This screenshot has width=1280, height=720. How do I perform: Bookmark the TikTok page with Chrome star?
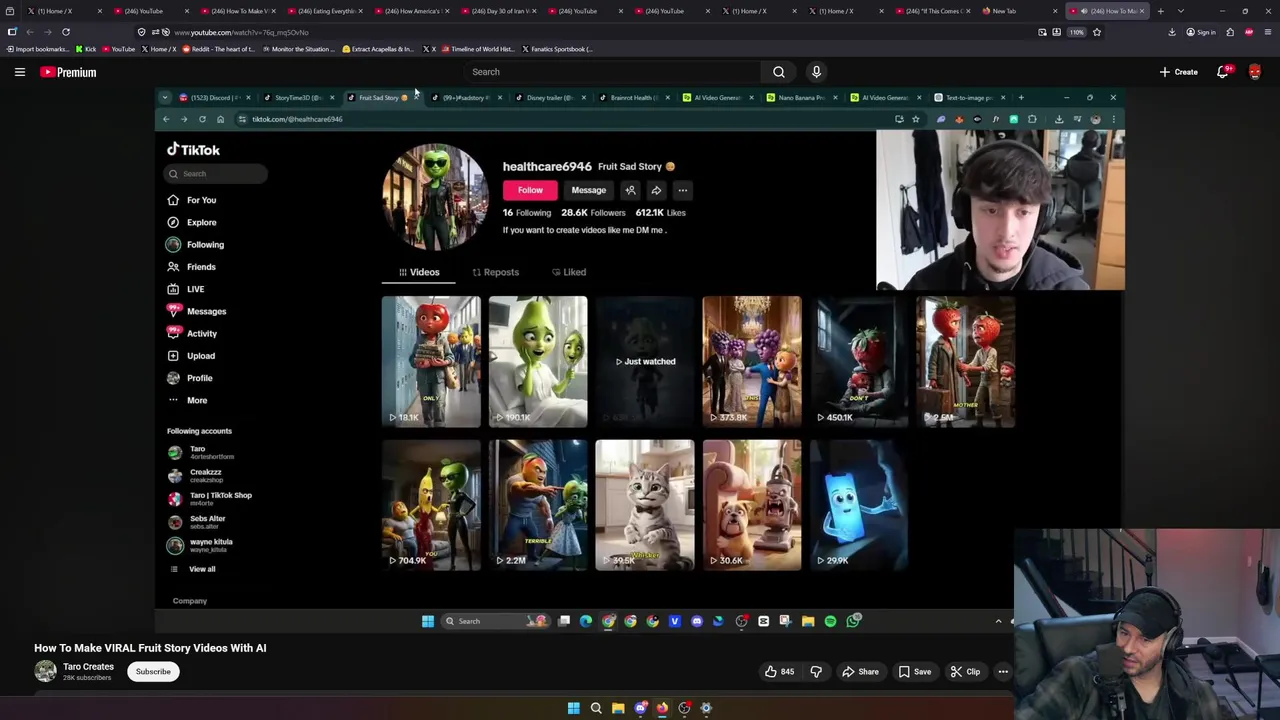click(915, 119)
